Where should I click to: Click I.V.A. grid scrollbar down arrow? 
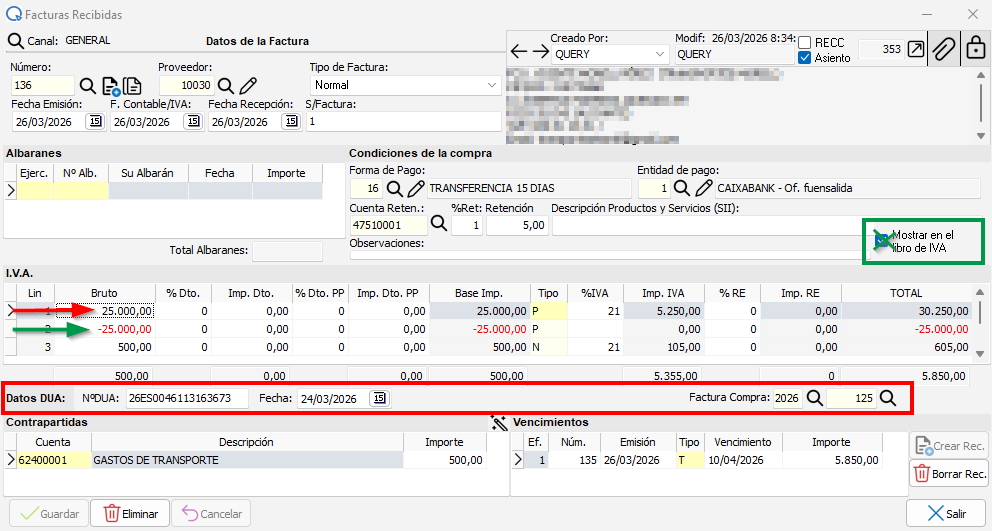click(979, 354)
